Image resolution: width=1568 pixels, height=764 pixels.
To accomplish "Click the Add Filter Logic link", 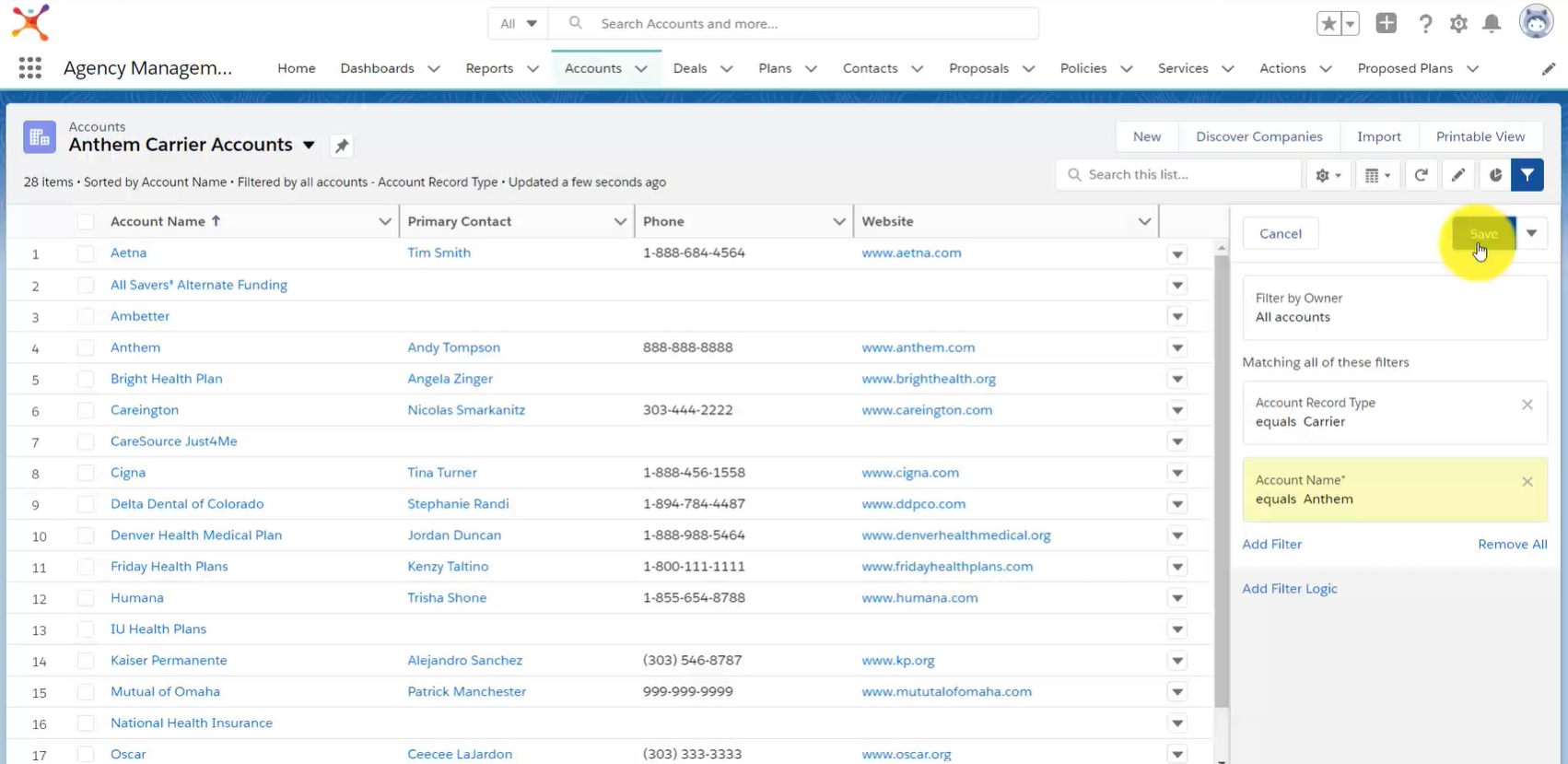I will click(1290, 588).
